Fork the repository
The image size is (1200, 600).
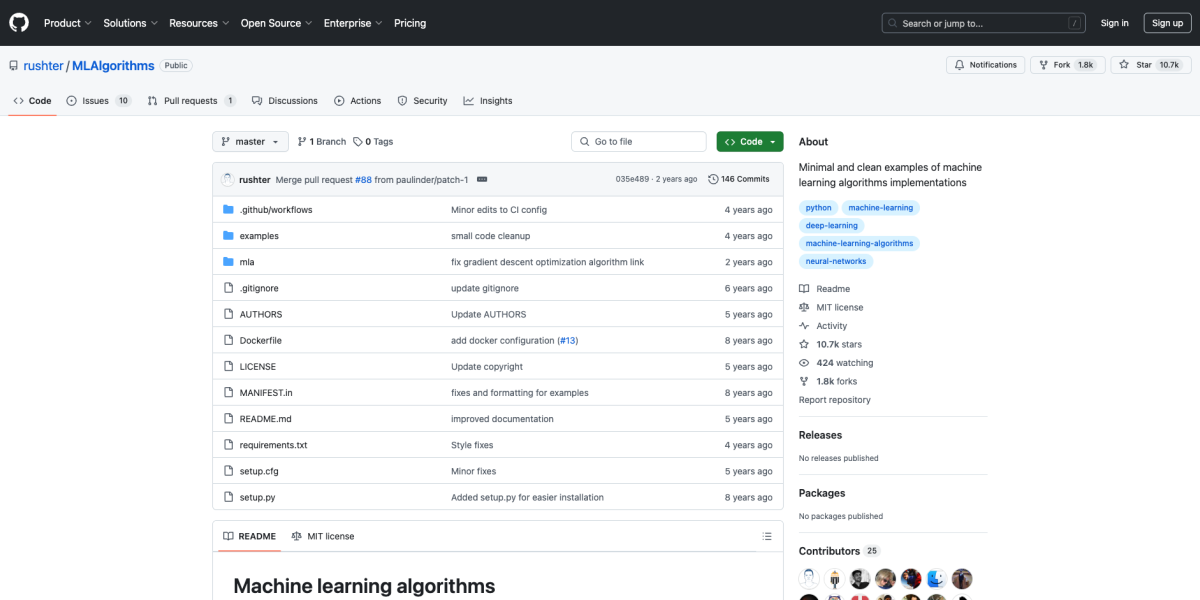click(1067, 63)
